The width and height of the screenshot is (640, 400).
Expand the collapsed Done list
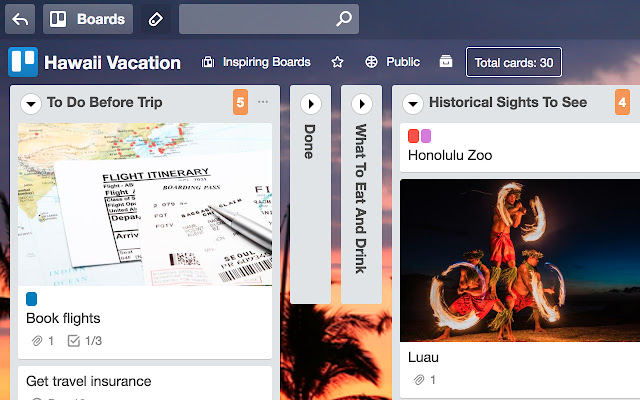[x=310, y=103]
